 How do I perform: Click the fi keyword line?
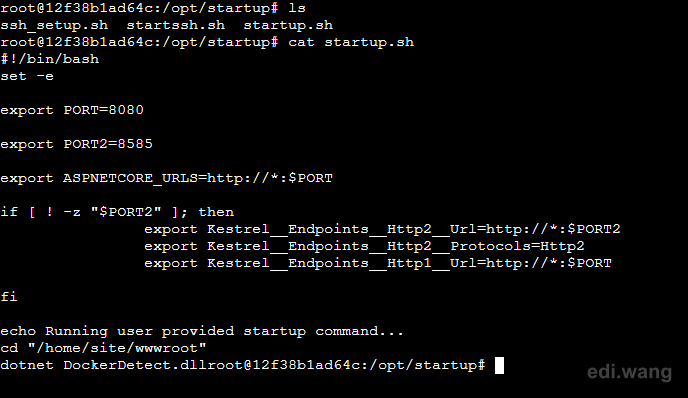coord(9,297)
